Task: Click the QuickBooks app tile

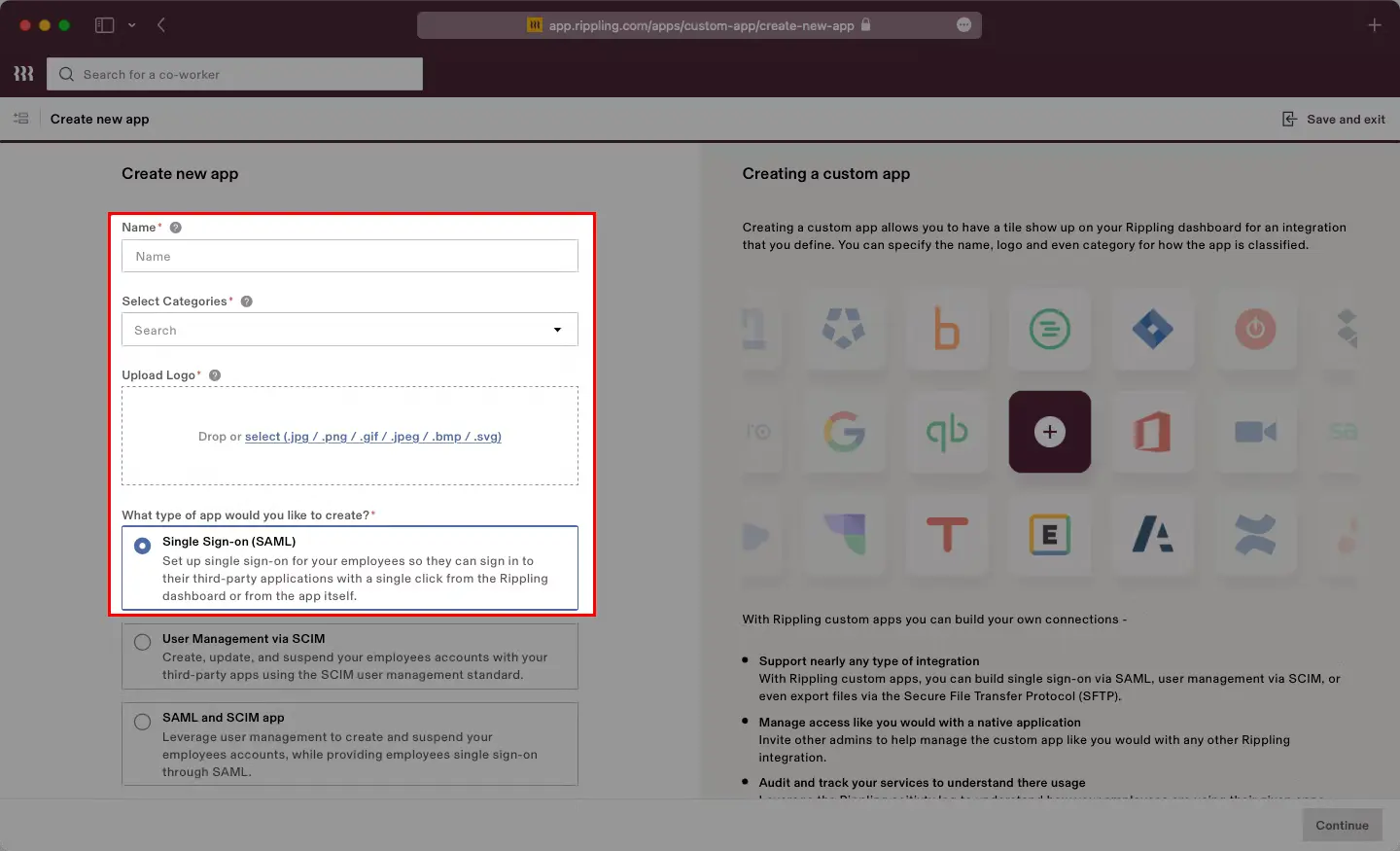Action: coord(947,432)
